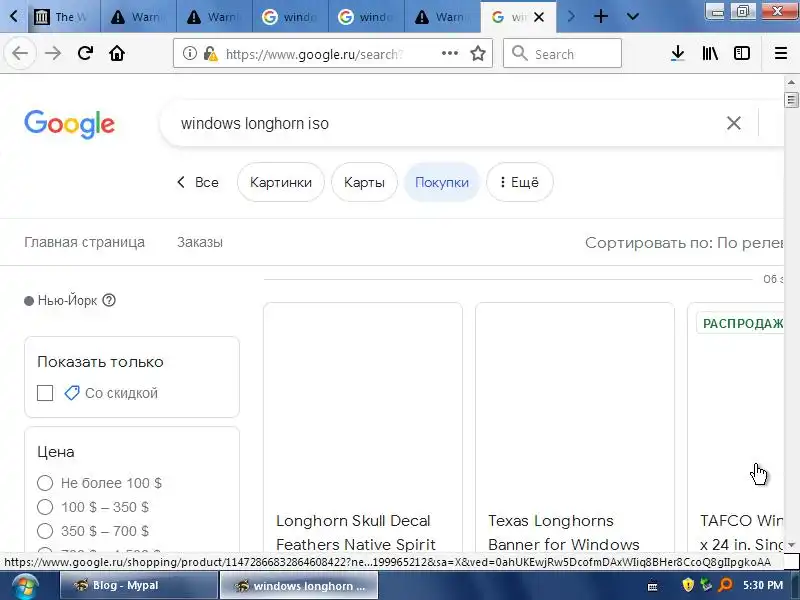This screenshot has width=800, height=600.
Task: Open the Заказы link
Action: [x=200, y=242]
